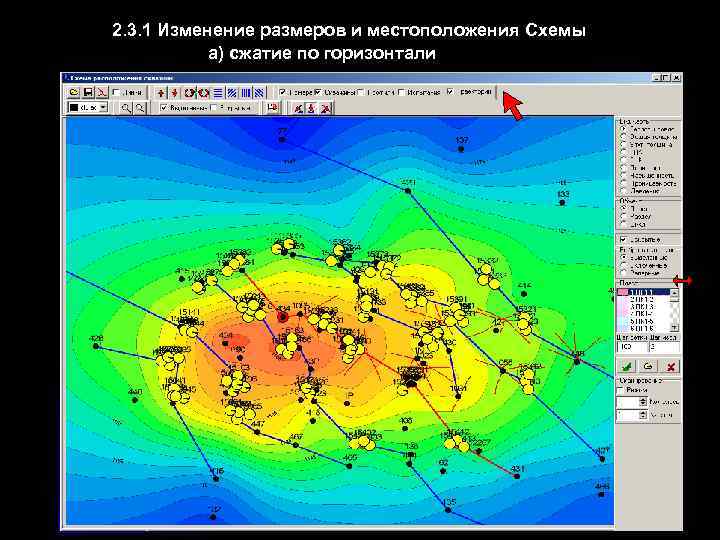The width and height of the screenshot is (720, 540).
Task: Open the black color dropdown in toolbar
Action: [103, 108]
